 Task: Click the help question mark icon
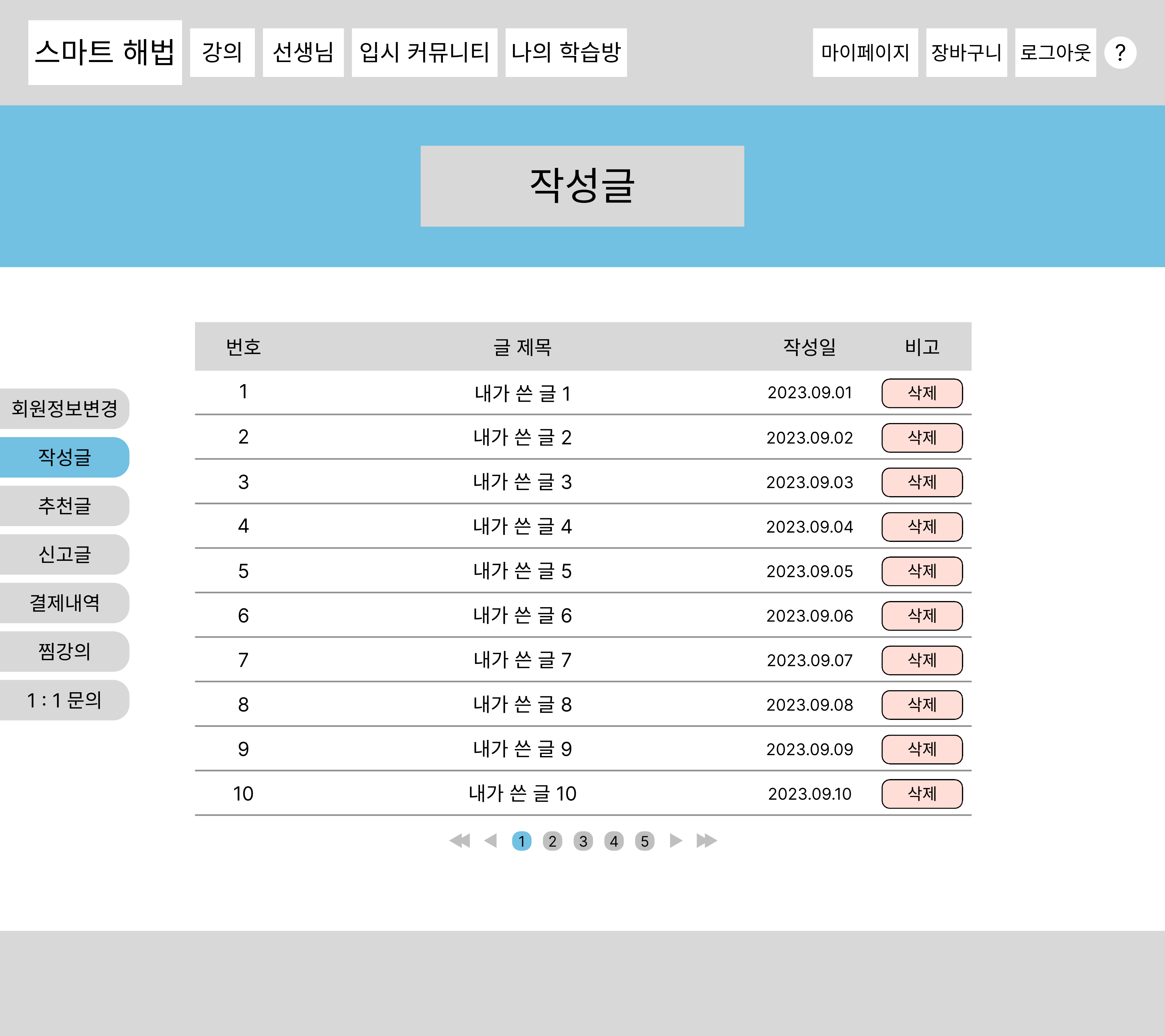point(1119,53)
